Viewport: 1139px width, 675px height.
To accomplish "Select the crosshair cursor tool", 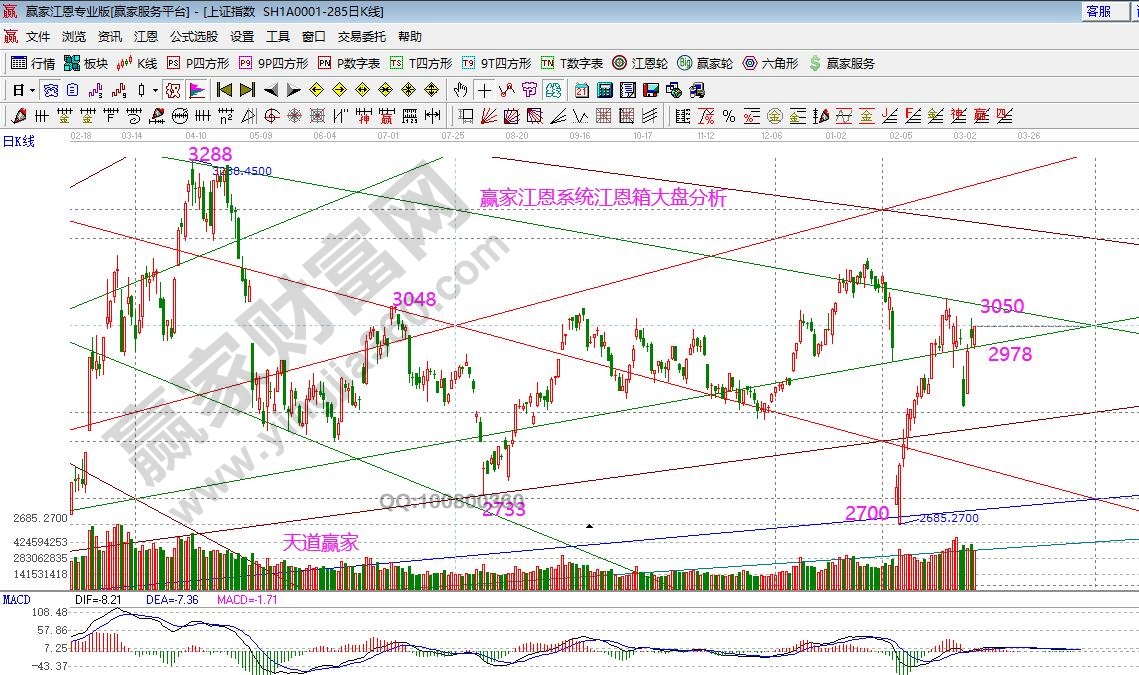I will point(484,90).
